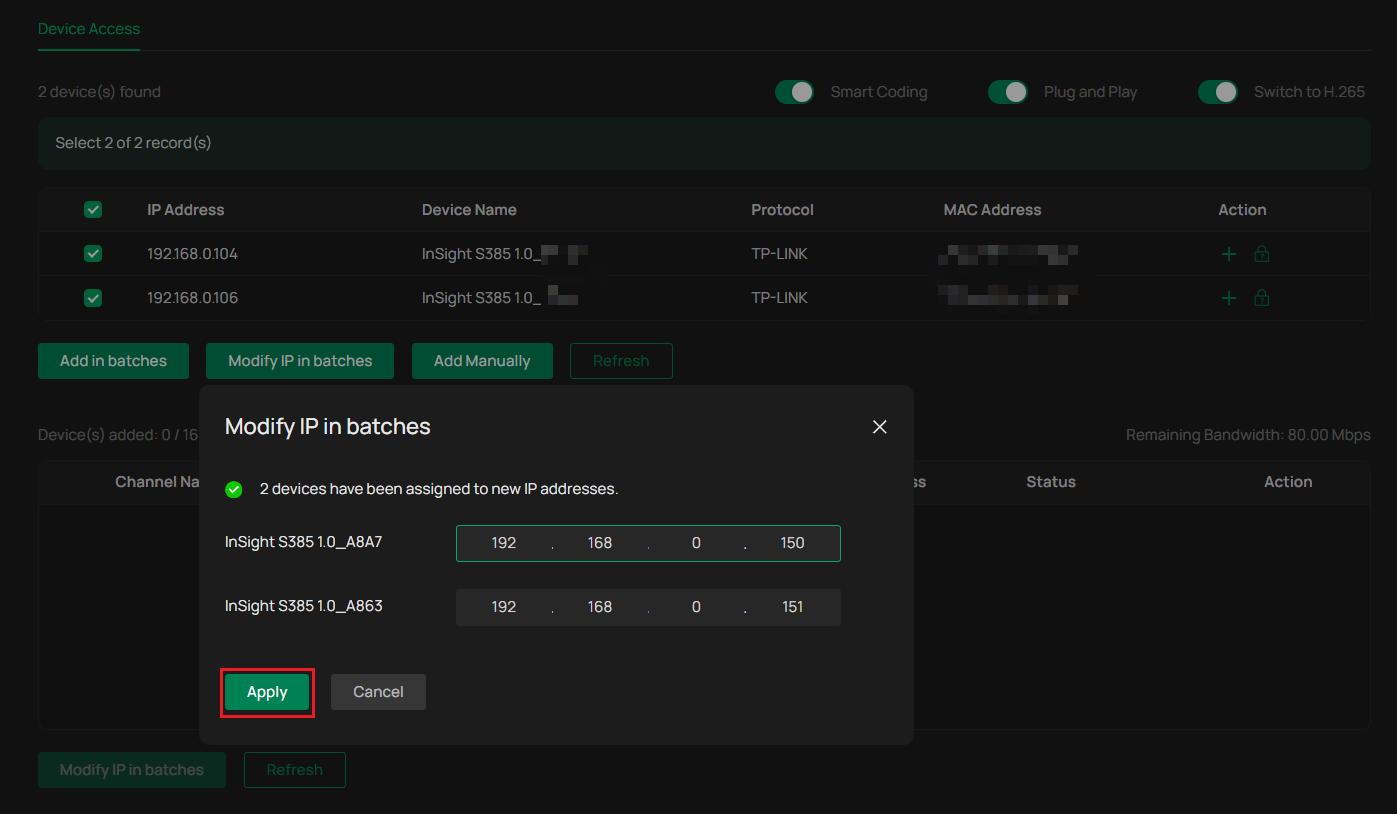Viewport: 1397px width, 814px height.
Task: Click InSight S385 1.0_A863 label
Action: click(x=304, y=606)
